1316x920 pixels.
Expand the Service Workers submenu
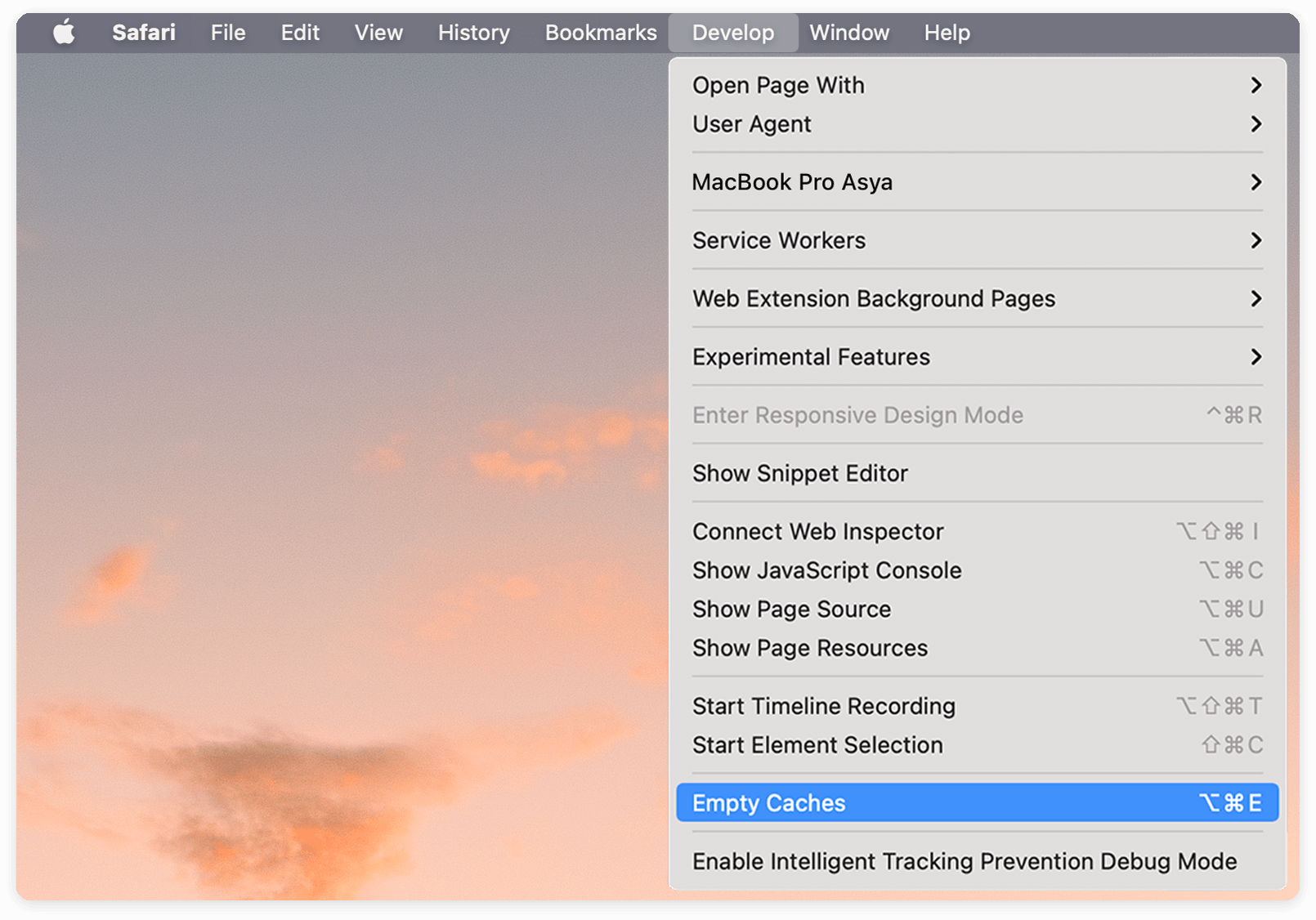[x=978, y=240]
